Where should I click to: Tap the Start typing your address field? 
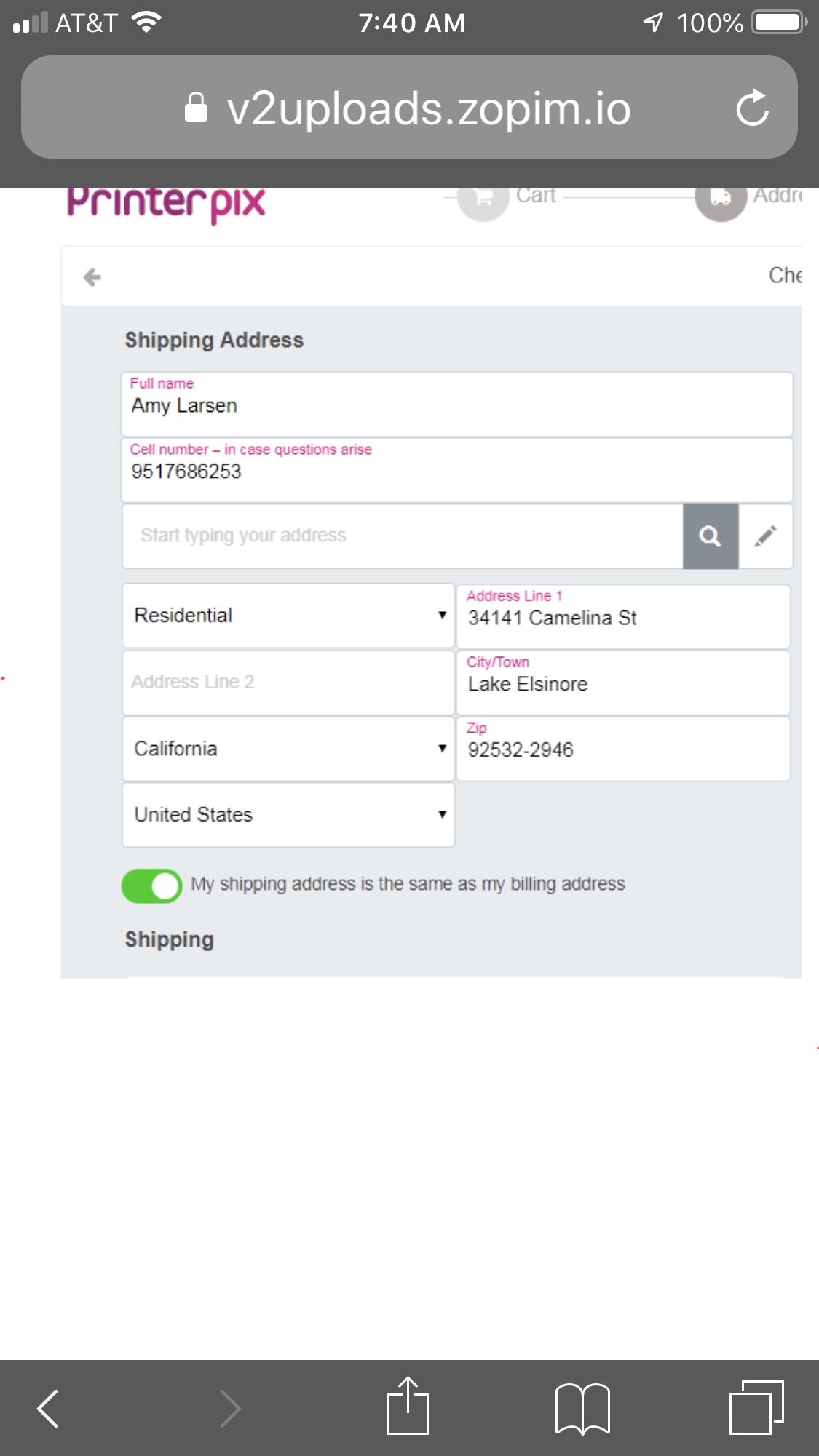[400, 536]
